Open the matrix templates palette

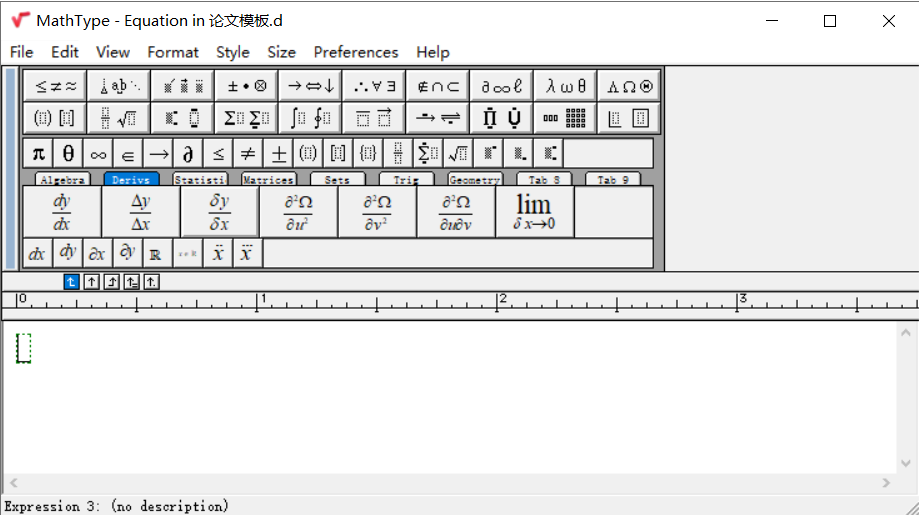pyautogui.click(x=566, y=118)
